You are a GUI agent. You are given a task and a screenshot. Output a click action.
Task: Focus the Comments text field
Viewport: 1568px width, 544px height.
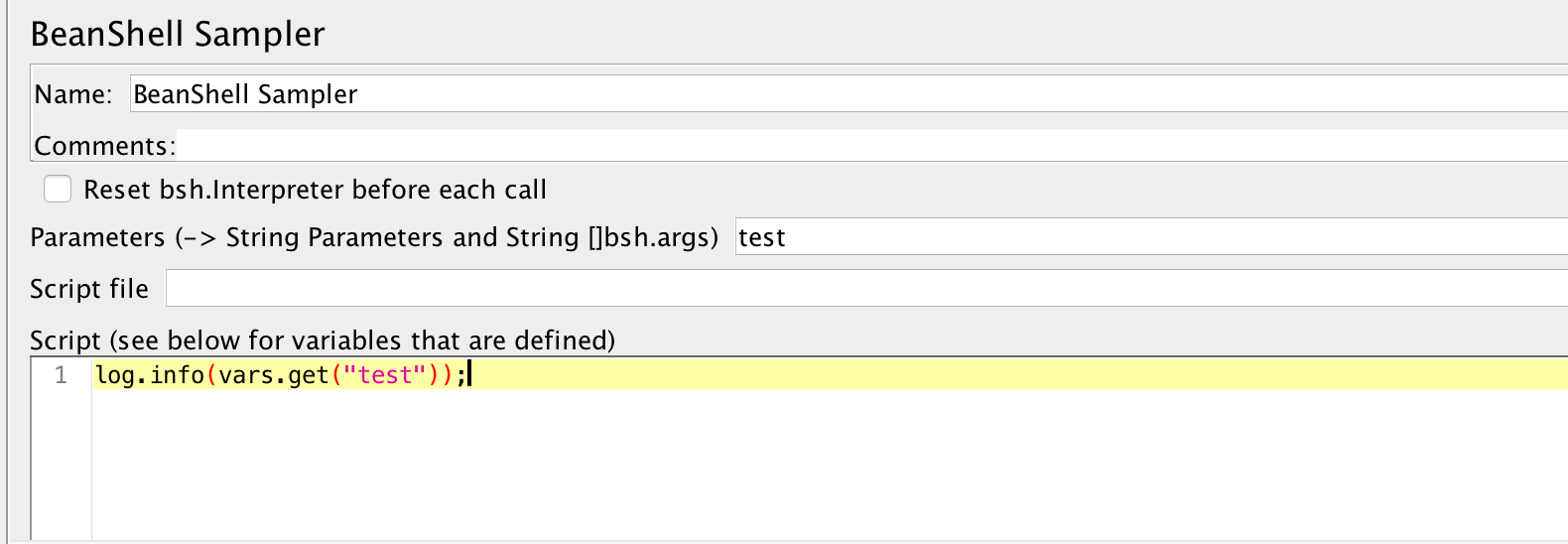(863, 145)
